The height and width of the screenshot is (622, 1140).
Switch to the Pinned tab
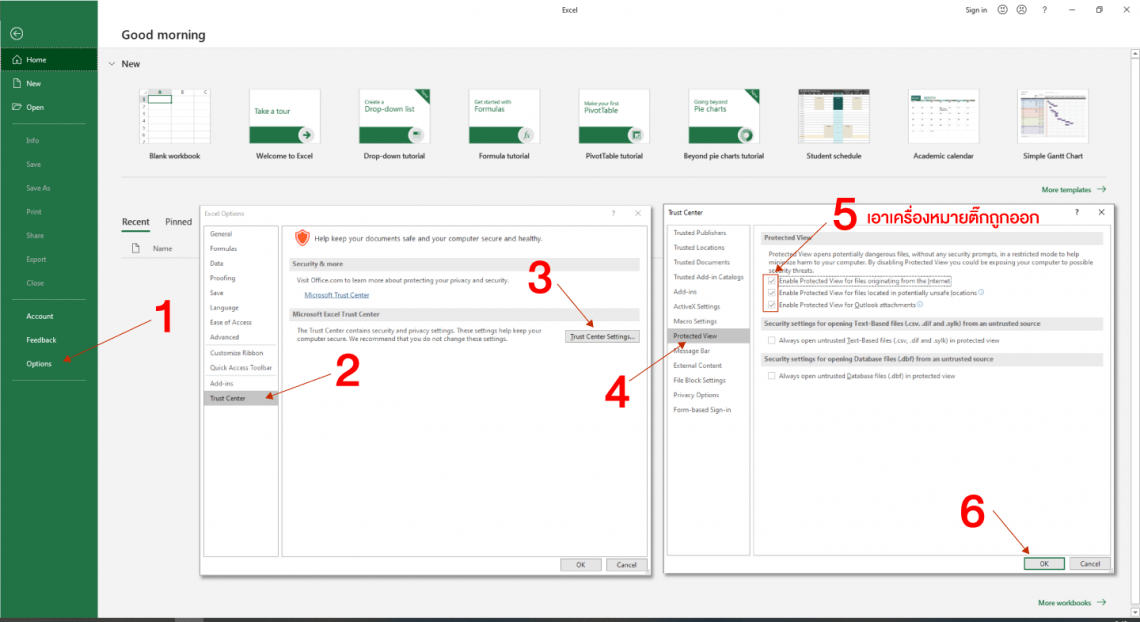[178, 221]
